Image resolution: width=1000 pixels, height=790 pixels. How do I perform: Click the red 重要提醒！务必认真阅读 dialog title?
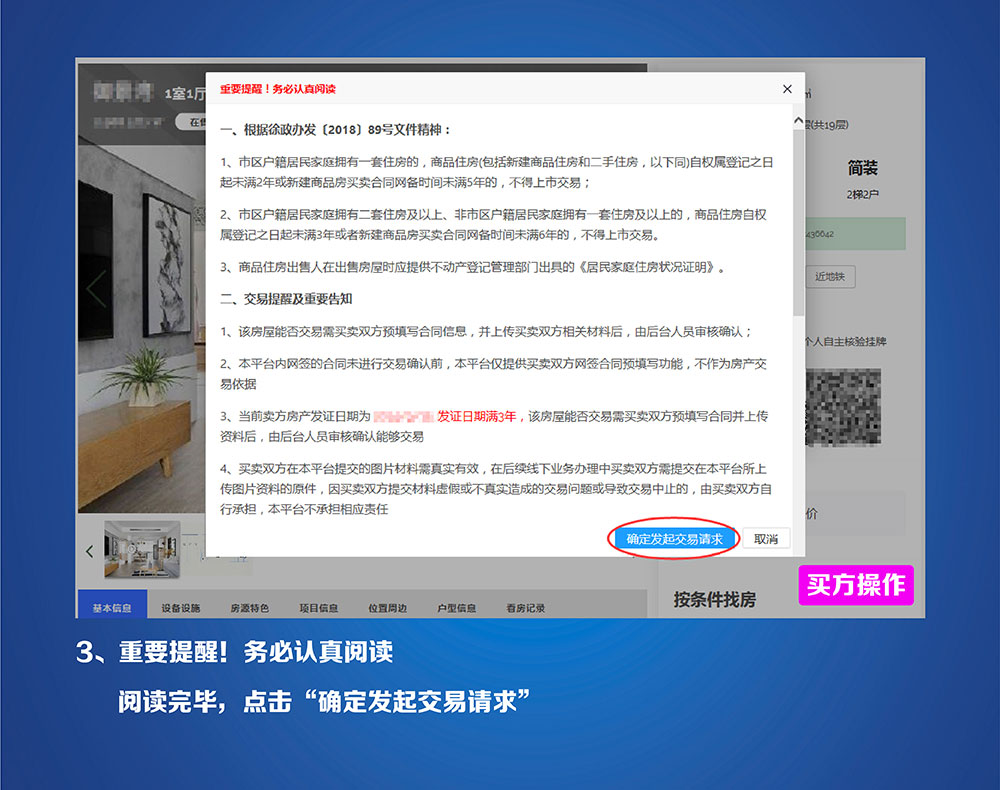pyautogui.click(x=278, y=89)
